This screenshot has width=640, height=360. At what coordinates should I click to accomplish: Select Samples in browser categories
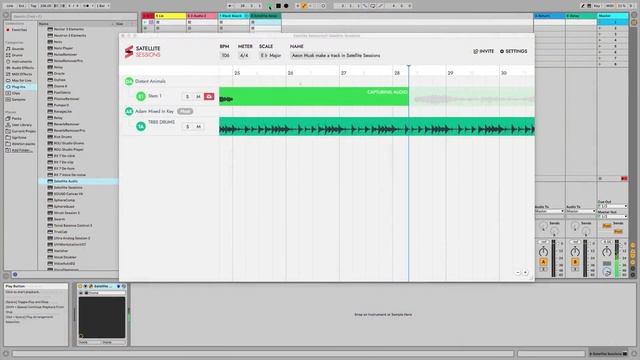click(18, 100)
